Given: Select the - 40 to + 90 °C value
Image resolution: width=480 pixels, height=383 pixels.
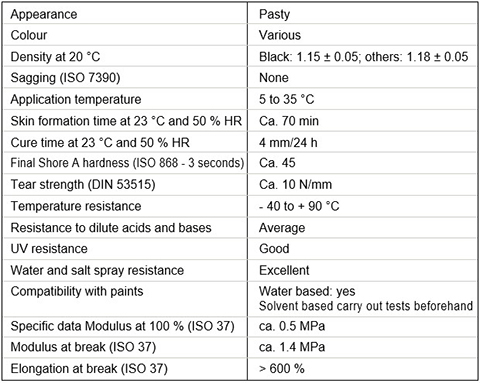Looking at the screenshot, I should [299, 206].
